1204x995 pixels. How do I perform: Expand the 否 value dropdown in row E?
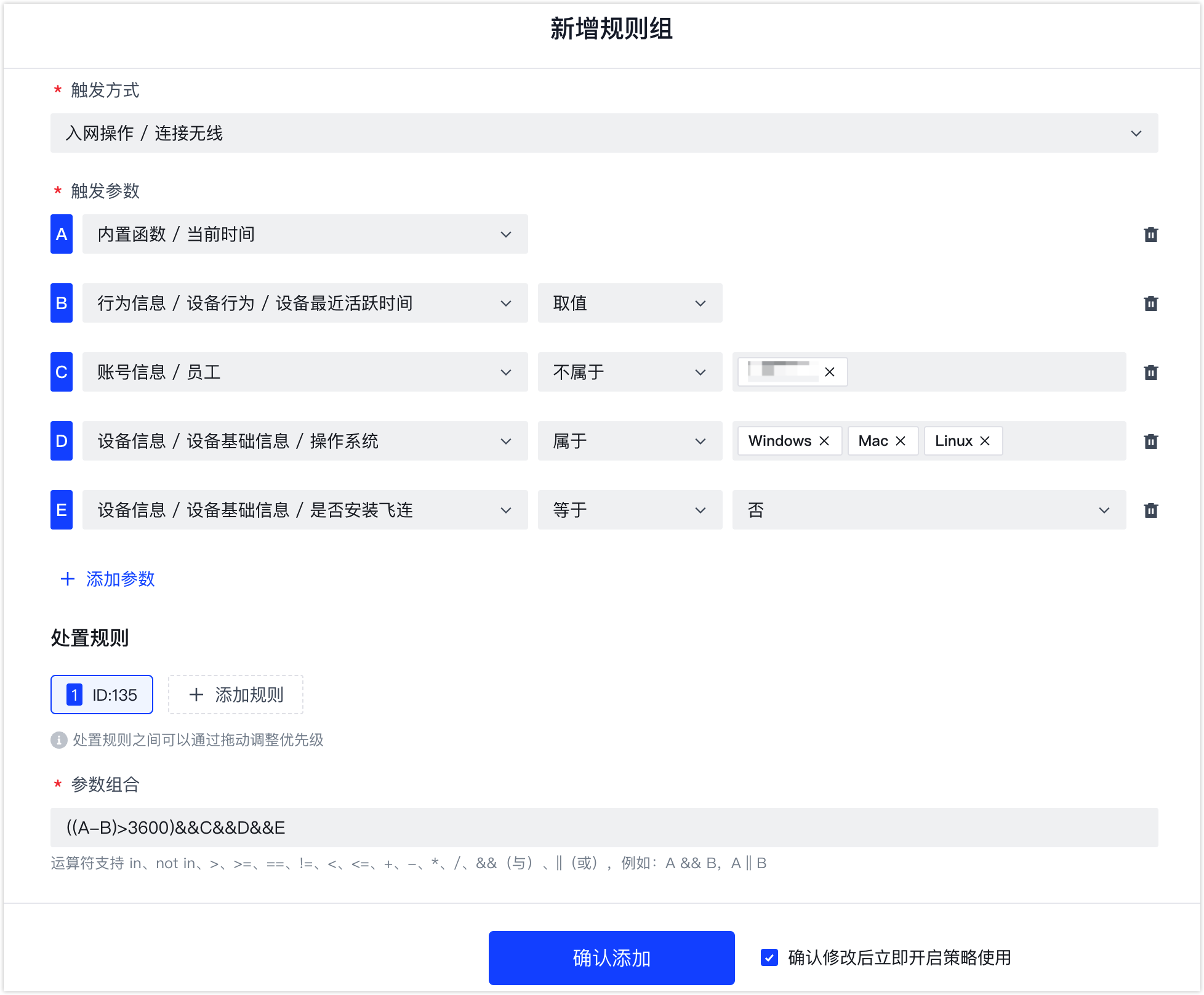pos(929,510)
